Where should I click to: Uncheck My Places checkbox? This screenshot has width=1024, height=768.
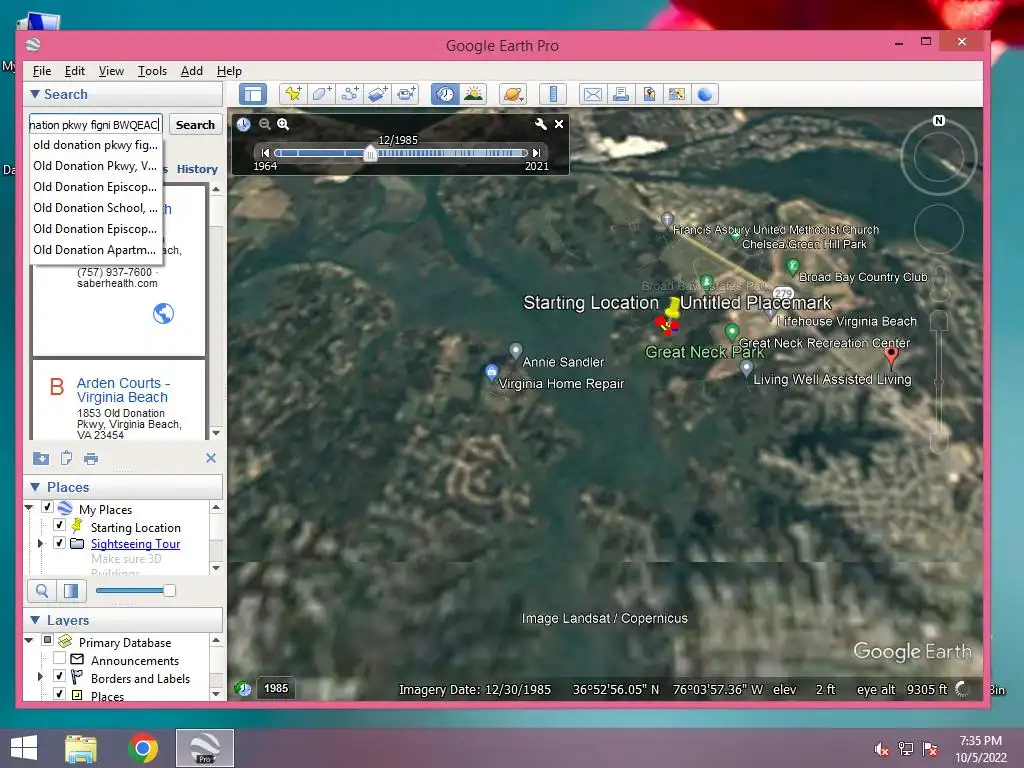(x=47, y=507)
